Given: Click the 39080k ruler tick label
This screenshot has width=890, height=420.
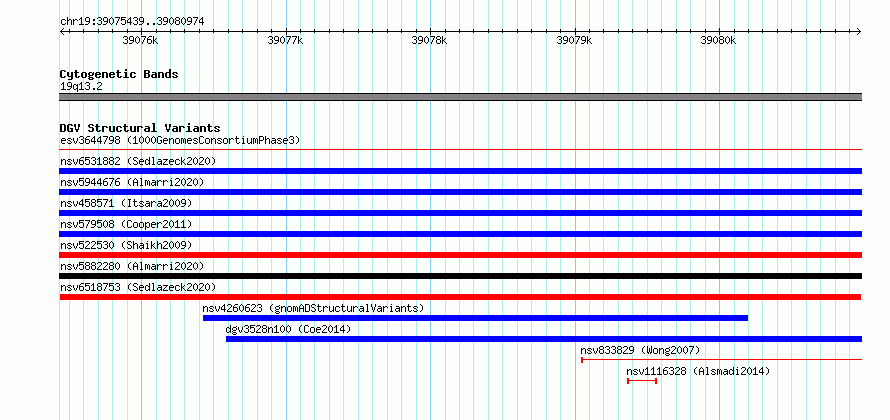Looking at the screenshot, I should (x=719, y=40).
